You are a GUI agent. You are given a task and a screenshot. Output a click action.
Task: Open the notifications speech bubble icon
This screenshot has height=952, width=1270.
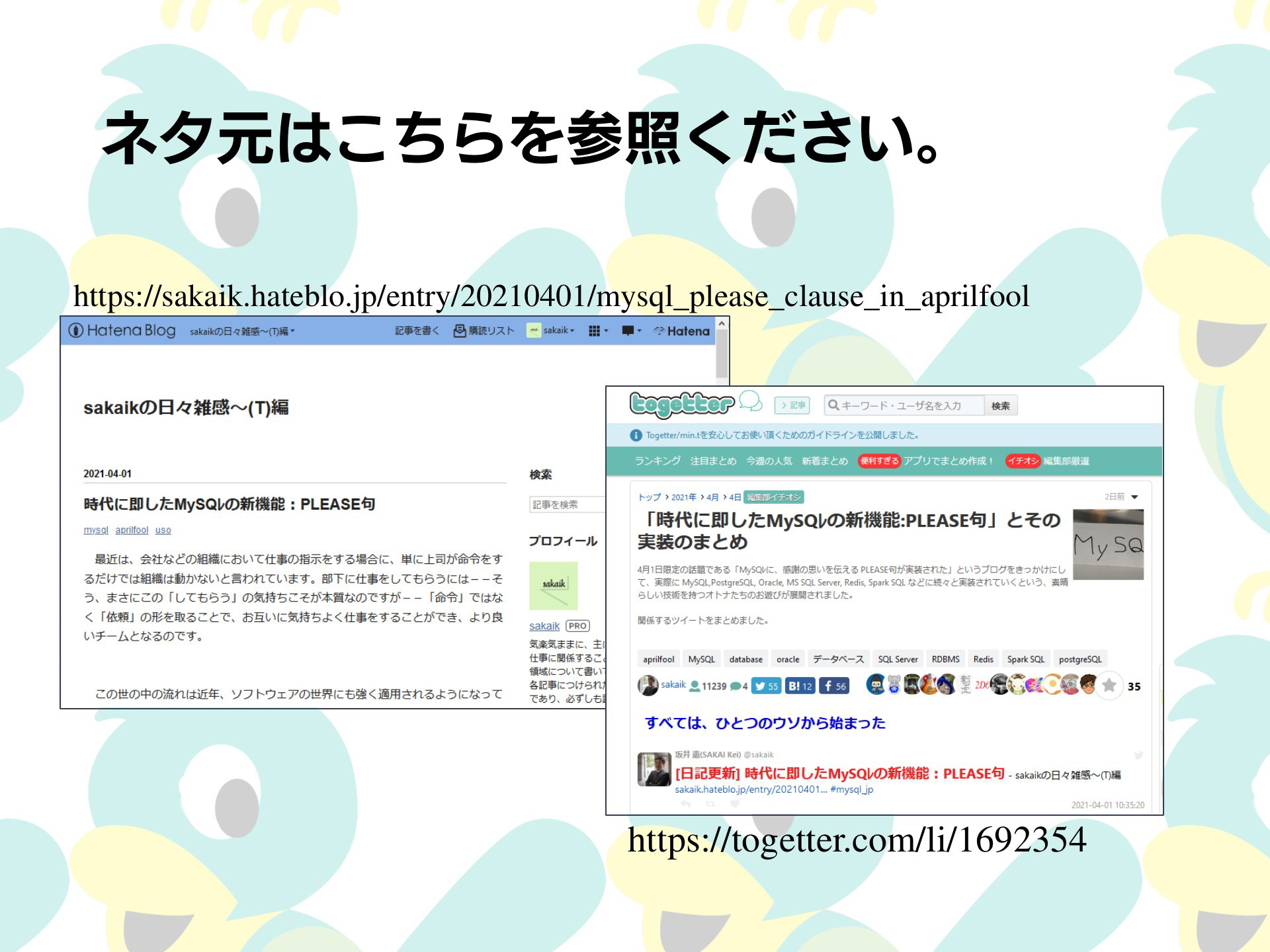[x=632, y=331]
